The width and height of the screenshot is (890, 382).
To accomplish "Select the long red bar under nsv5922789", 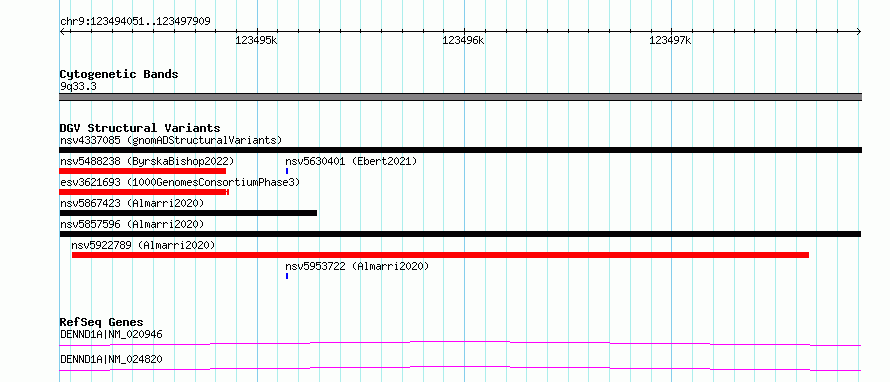I will (x=440, y=255).
